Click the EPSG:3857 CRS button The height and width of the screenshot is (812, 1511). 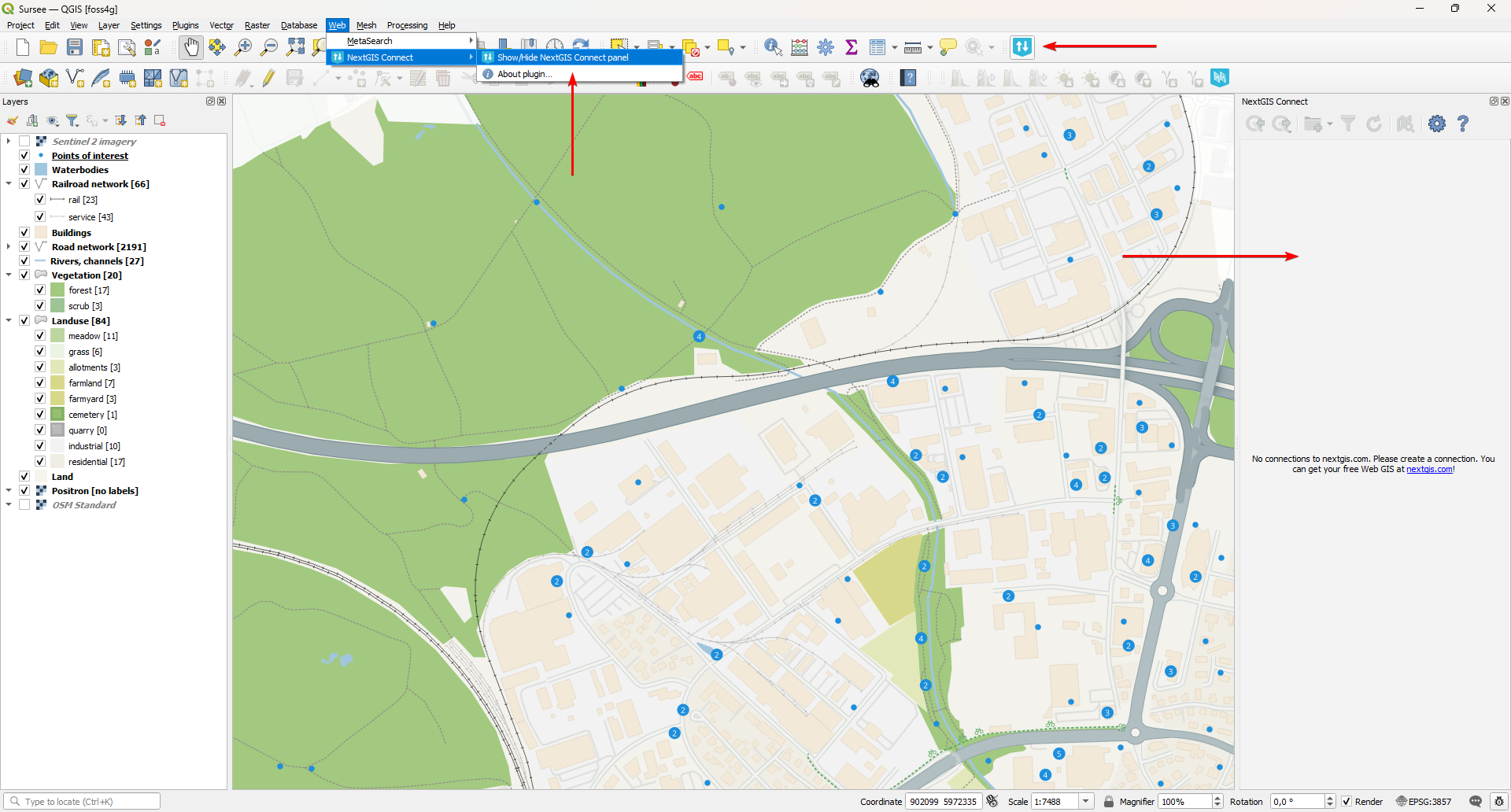pyautogui.click(x=1424, y=802)
